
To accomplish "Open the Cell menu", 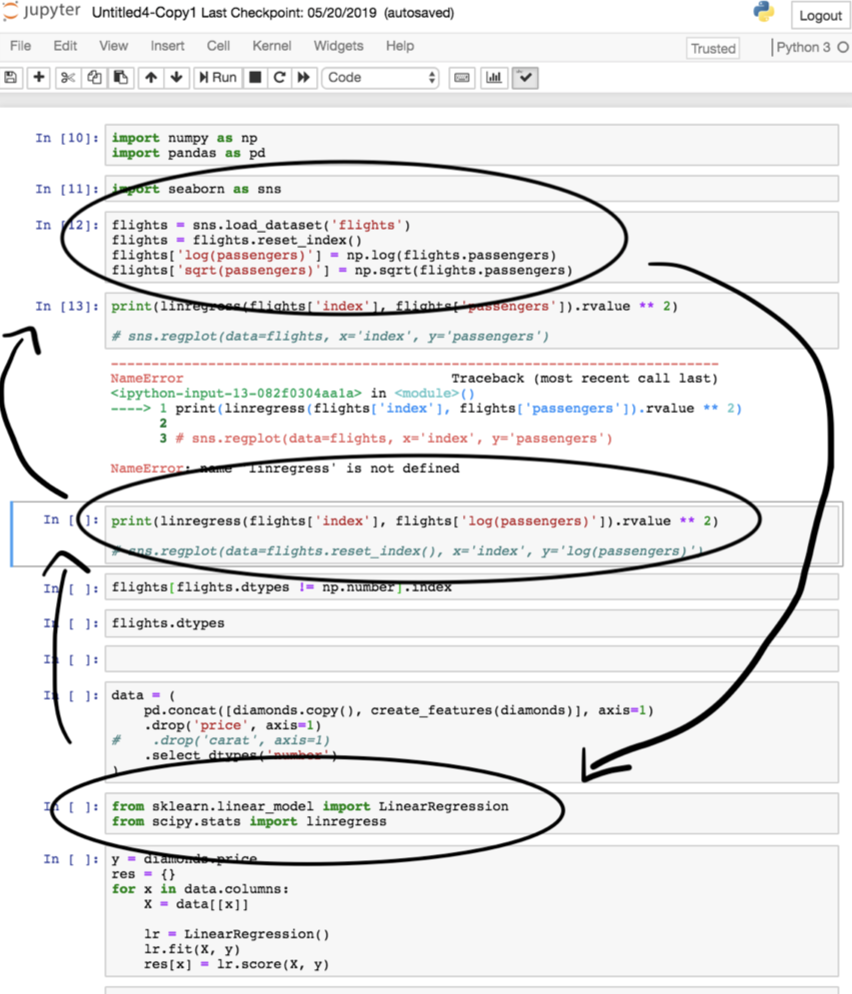I will [x=218, y=46].
